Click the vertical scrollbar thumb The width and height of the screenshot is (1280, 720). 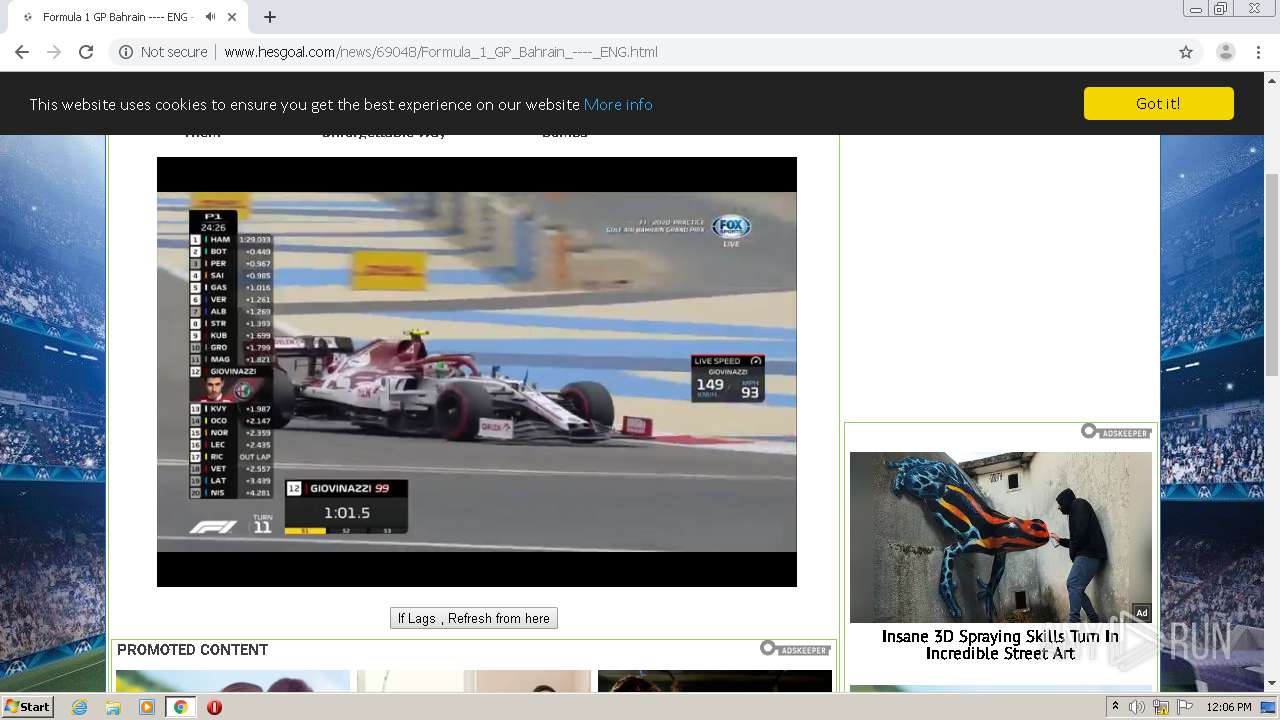(1272, 275)
